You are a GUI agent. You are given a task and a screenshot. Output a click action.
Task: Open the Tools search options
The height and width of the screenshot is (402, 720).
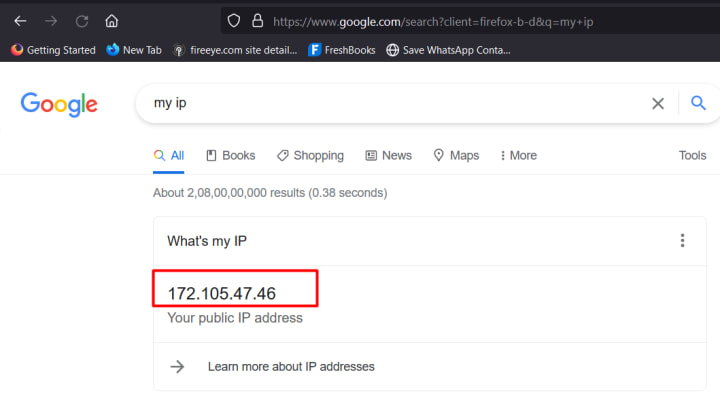coord(692,156)
